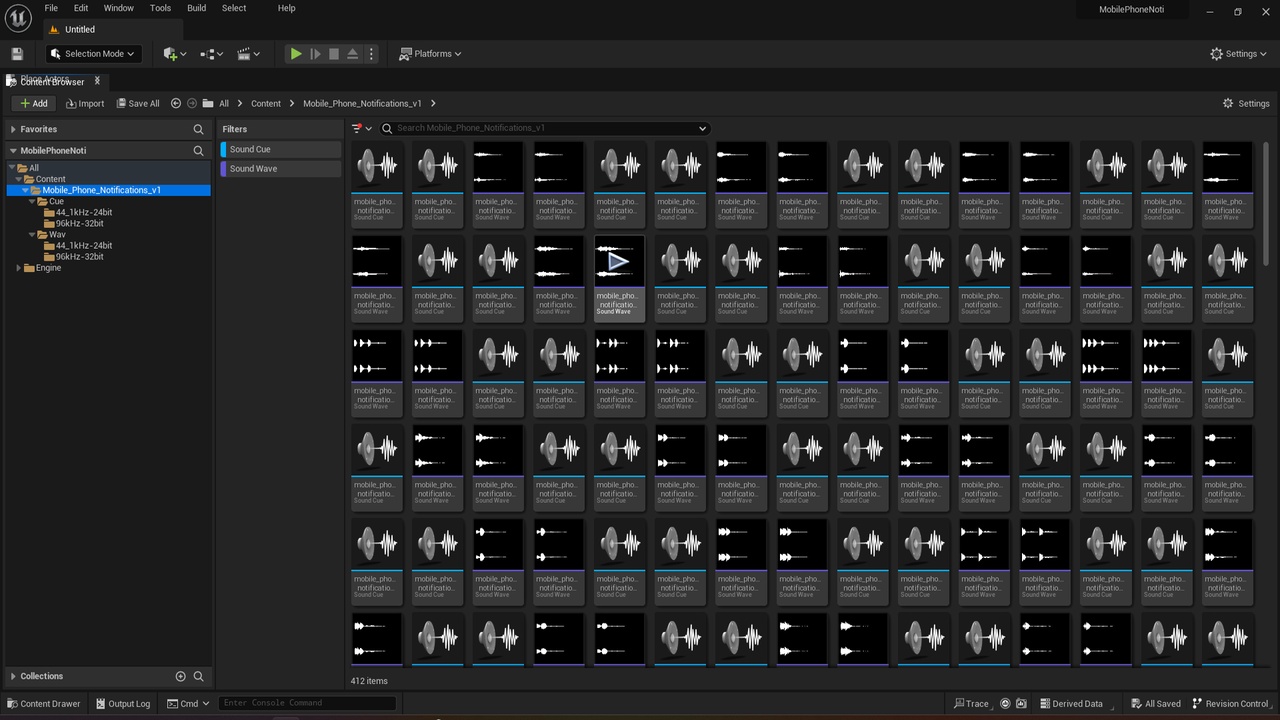Click the save level floppy disk icon
The width and height of the screenshot is (1280, 720).
pyautogui.click(x=17, y=54)
